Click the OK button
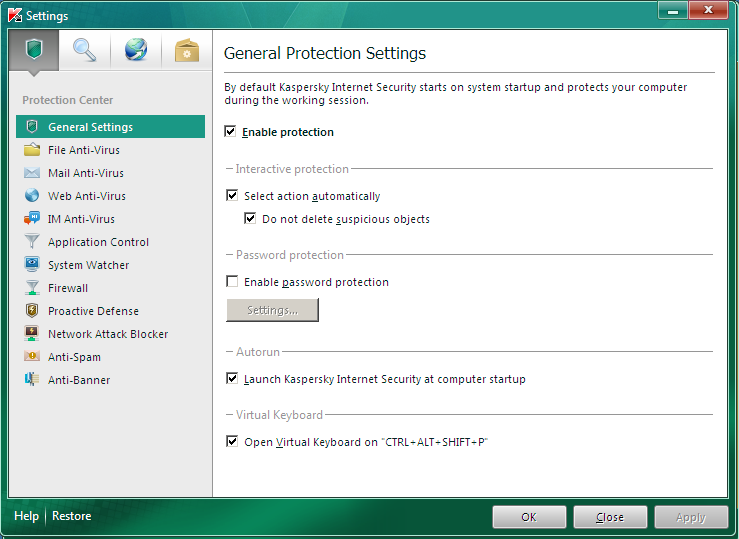 coord(529,517)
